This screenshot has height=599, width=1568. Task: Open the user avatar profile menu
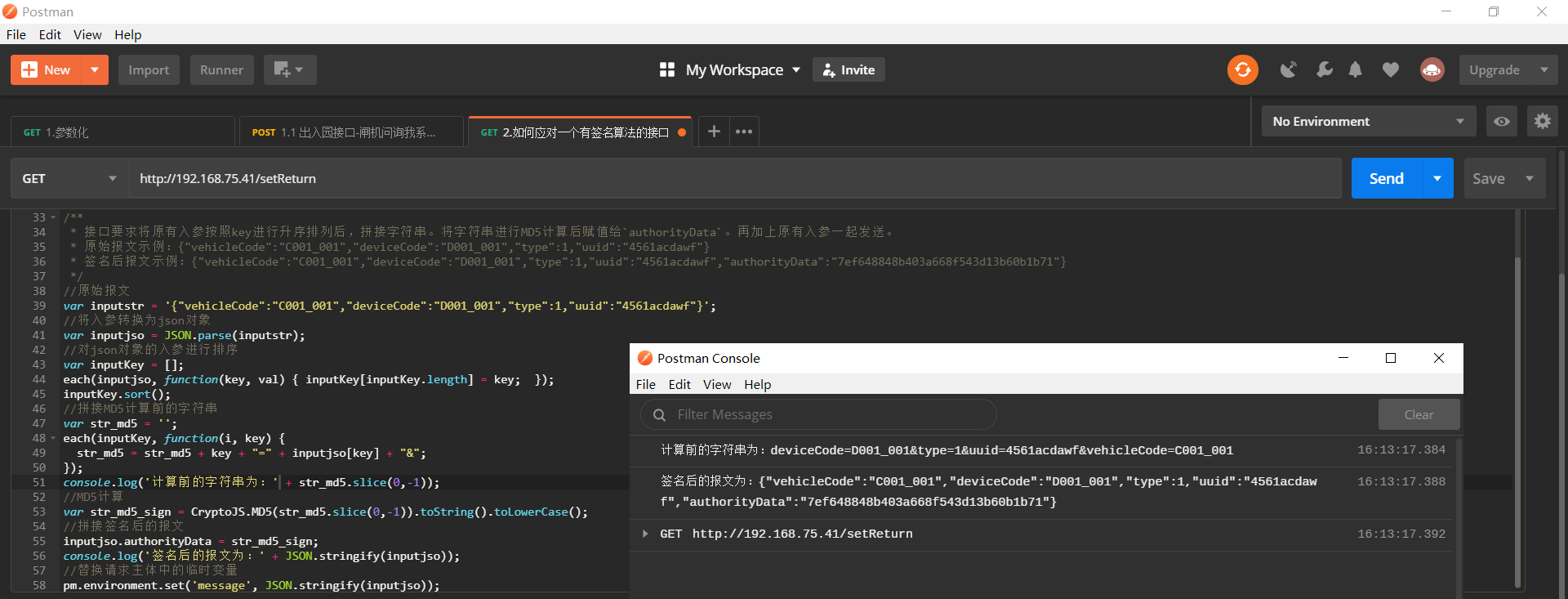click(1432, 70)
